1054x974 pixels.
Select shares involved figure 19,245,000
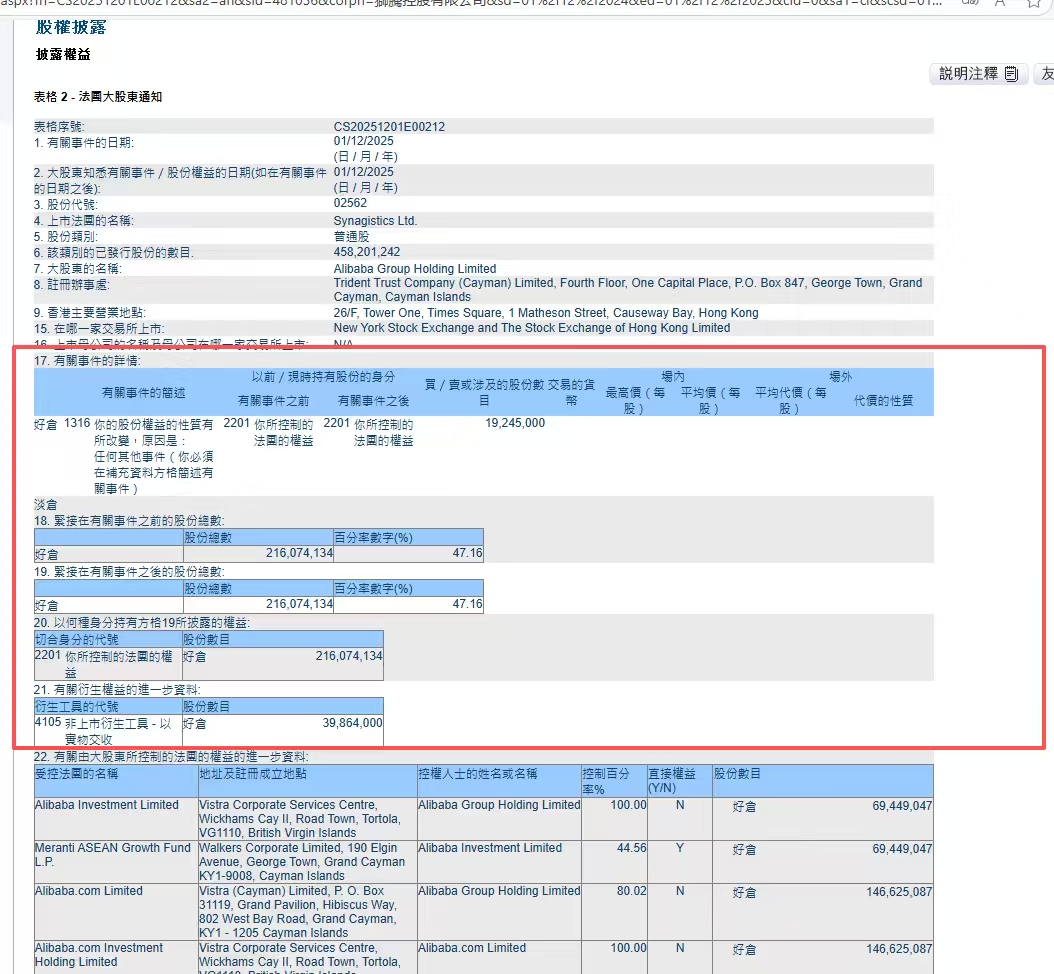tap(515, 423)
